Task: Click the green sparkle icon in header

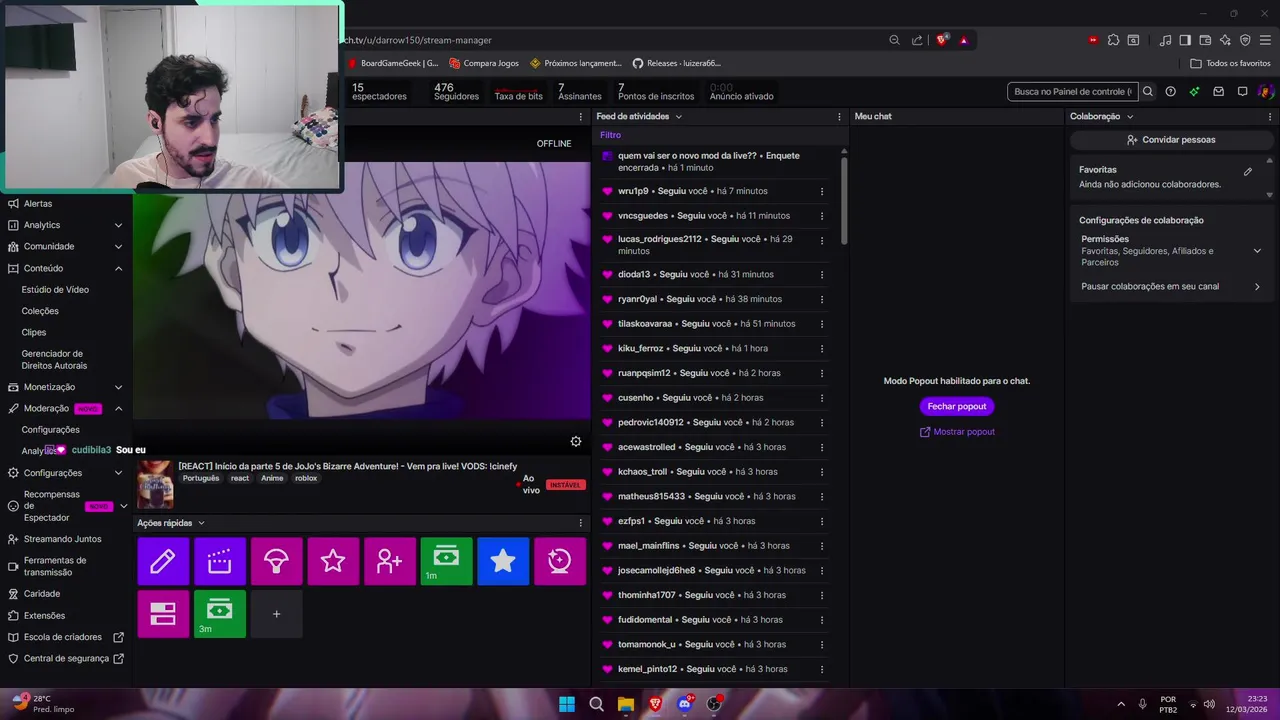Action: (x=1194, y=91)
